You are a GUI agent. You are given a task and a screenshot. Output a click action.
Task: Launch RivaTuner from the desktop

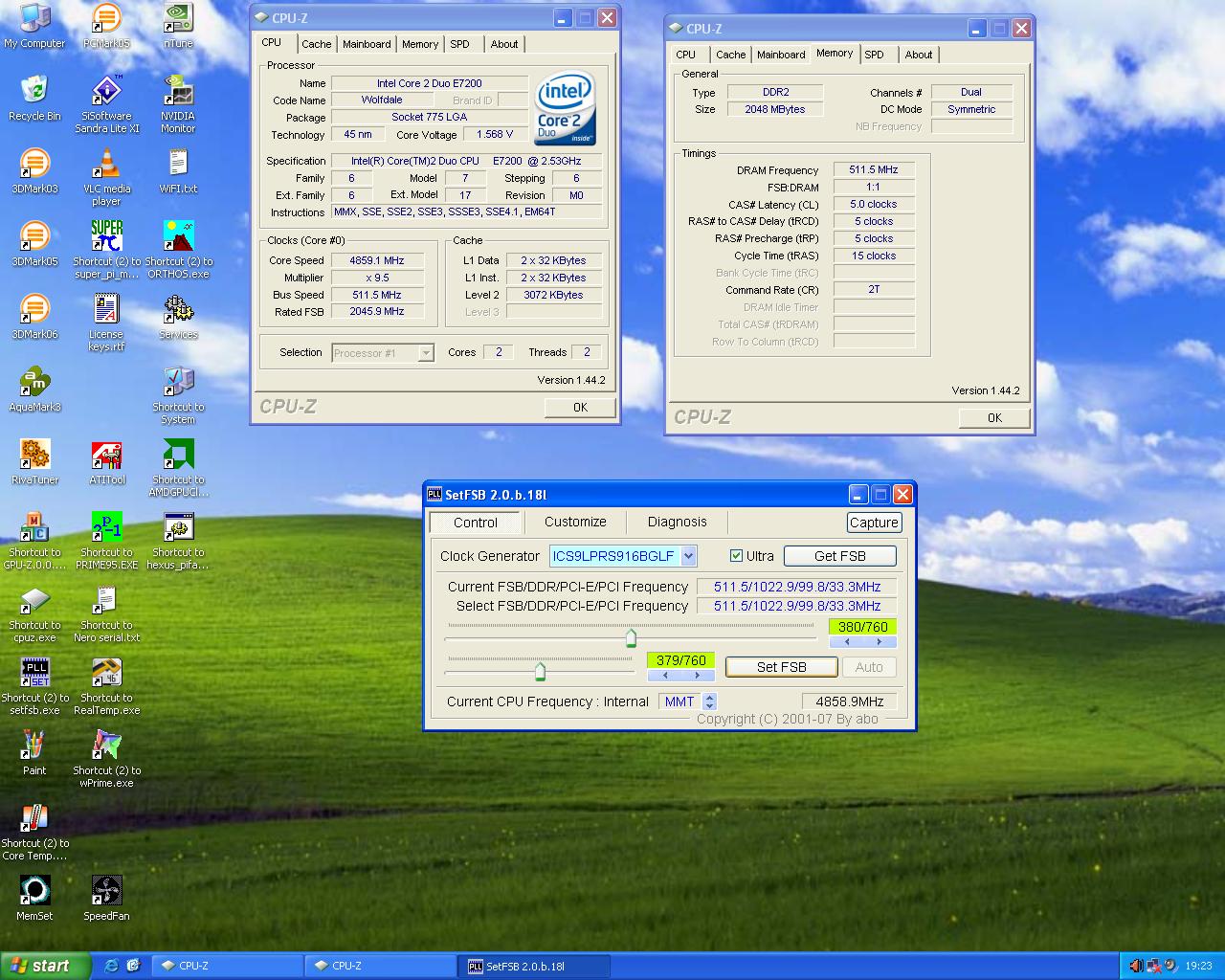coord(34,462)
